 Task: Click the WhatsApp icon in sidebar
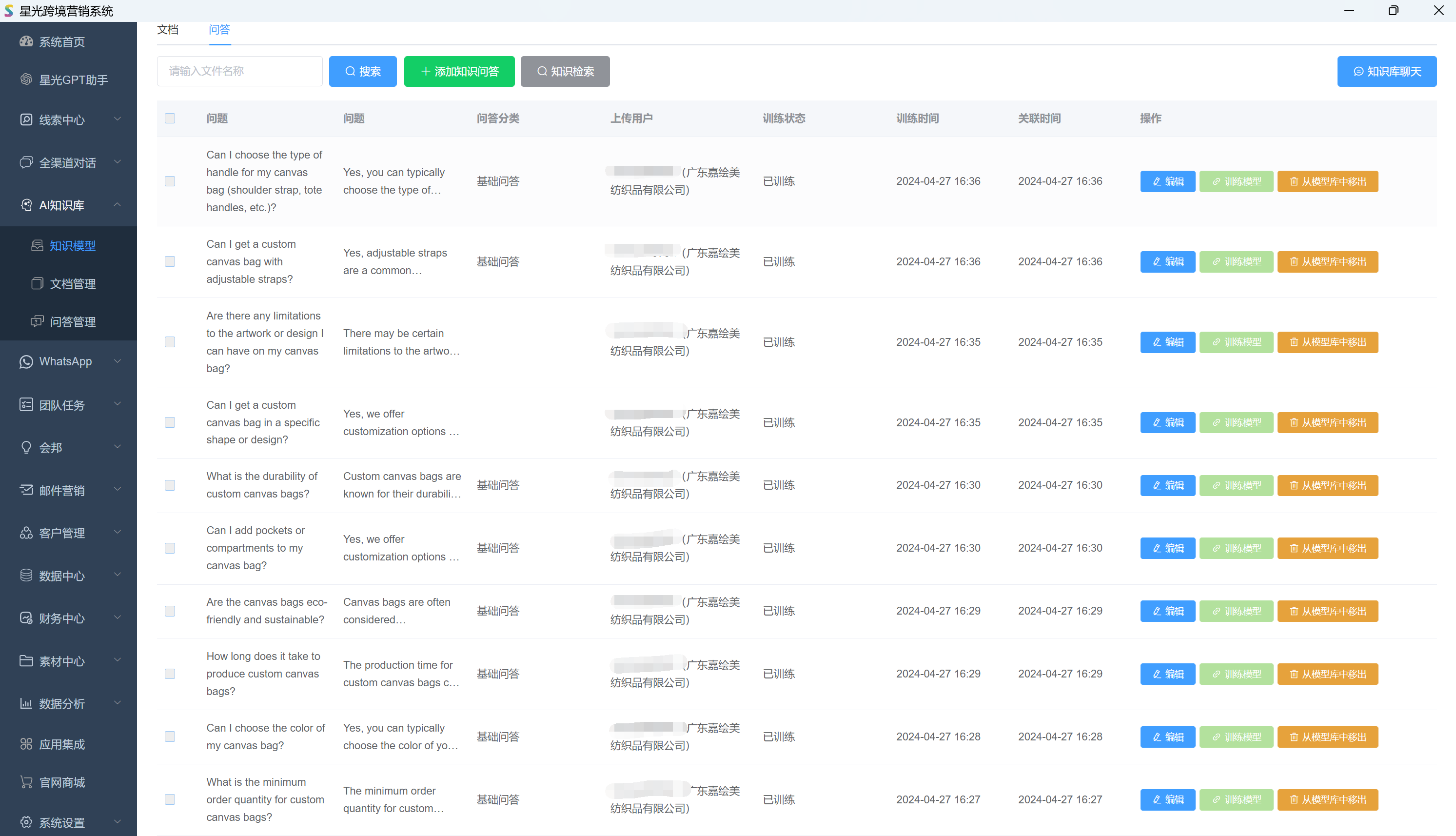pyautogui.click(x=26, y=361)
